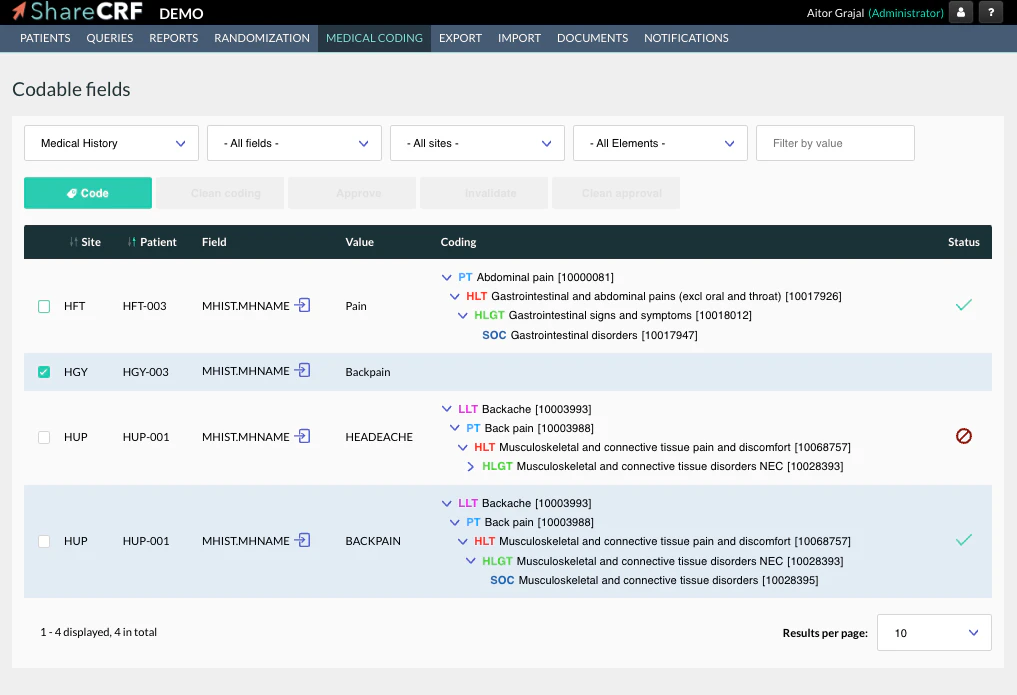1017x695 pixels.
Task: Select the checkbox for HUP-001 HEADEACHE row
Action: pos(43,436)
